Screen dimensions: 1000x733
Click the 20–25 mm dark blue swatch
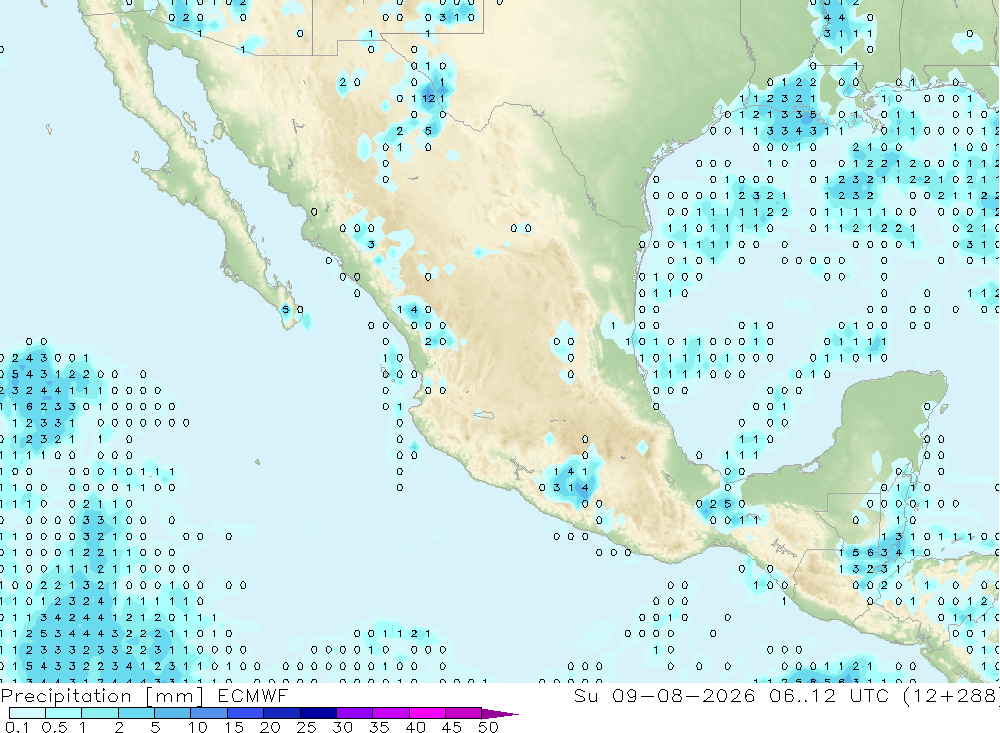click(x=282, y=713)
